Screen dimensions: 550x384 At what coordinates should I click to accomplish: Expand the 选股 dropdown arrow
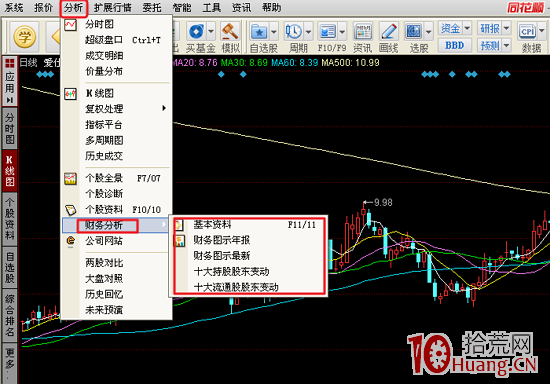(429, 32)
